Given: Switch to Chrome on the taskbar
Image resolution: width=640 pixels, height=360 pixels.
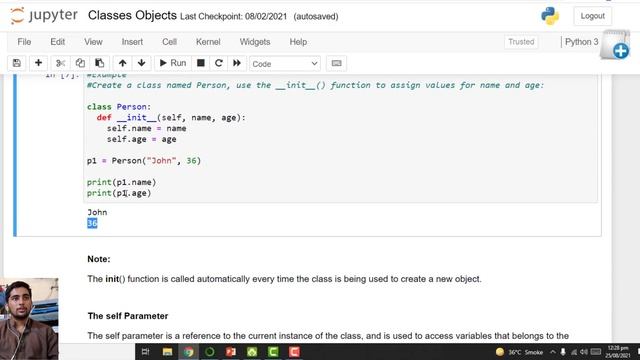Looking at the screenshot, I should tap(188, 352).
